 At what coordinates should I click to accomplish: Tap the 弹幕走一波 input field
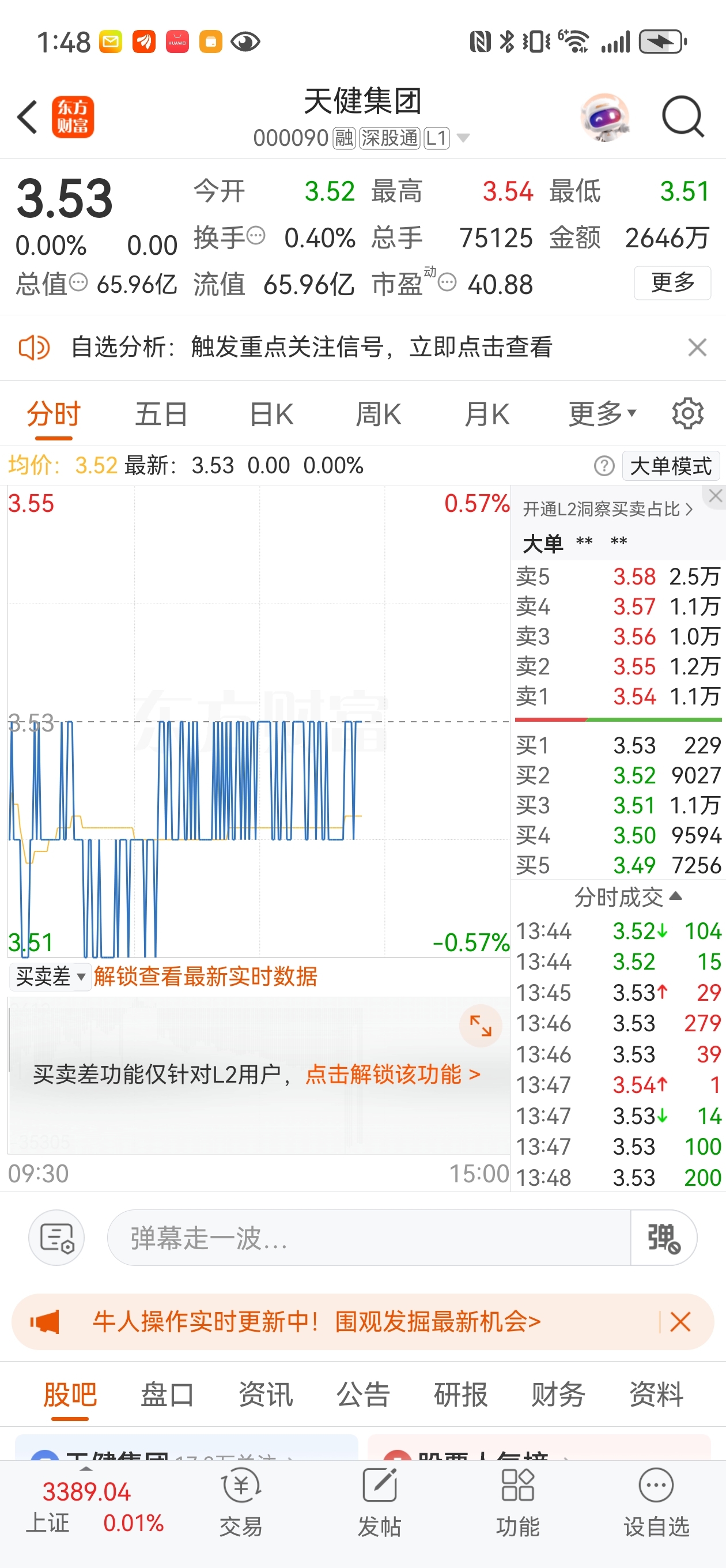(x=369, y=1238)
